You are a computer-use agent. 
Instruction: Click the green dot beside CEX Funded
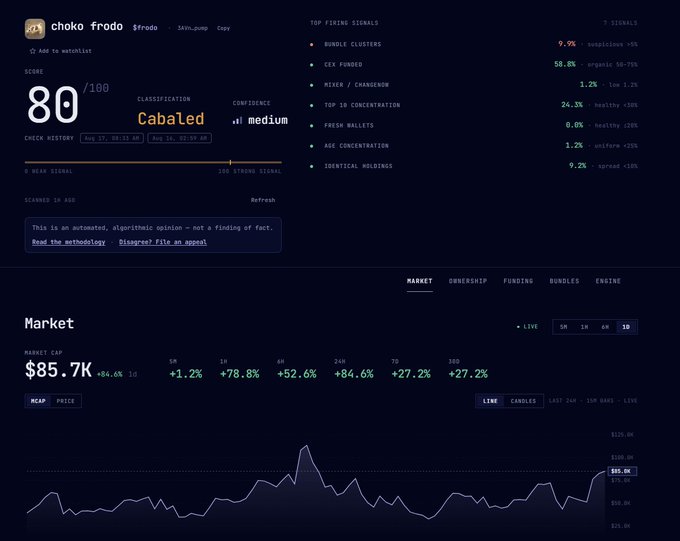[x=311, y=65]
